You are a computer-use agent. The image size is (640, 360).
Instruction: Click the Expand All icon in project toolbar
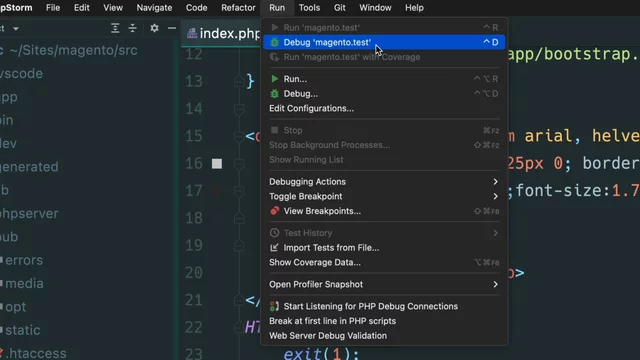115,28
